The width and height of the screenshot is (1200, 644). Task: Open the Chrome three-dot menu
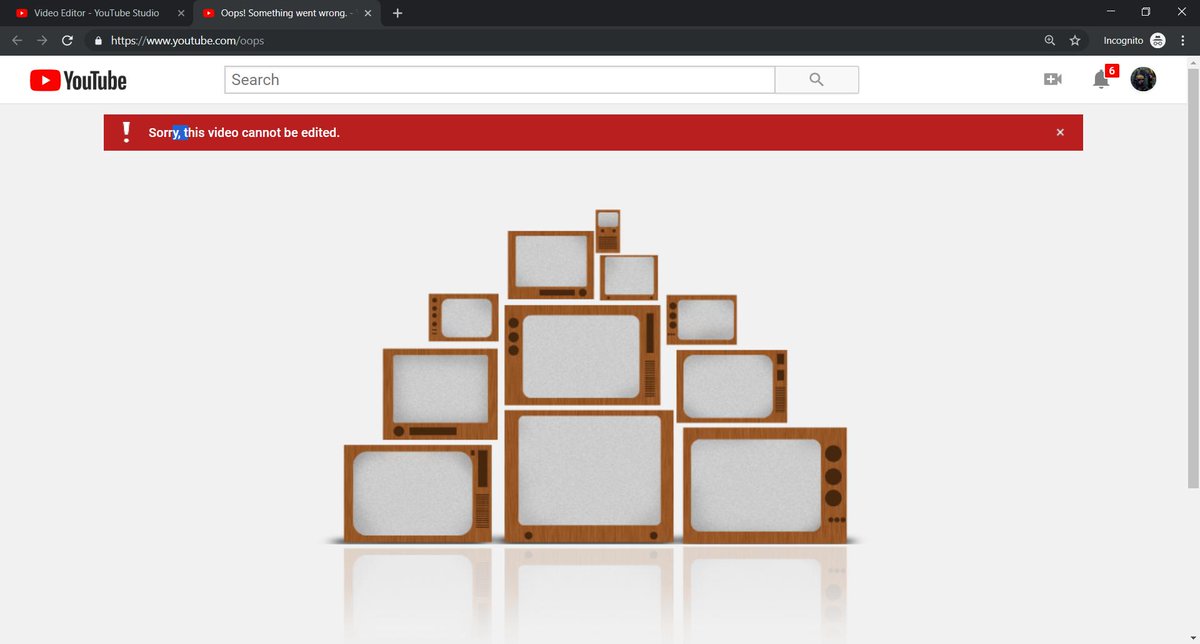click(1183, 40)
